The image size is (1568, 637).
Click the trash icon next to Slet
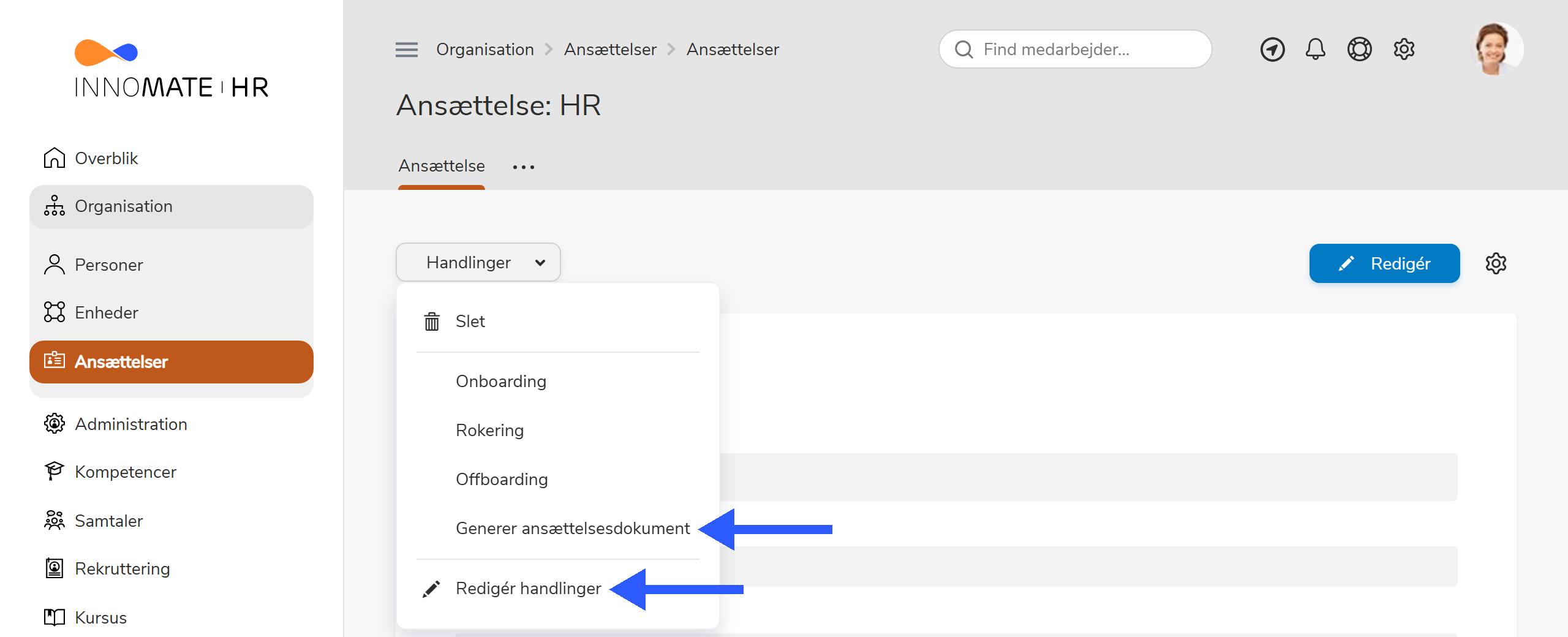click(x=432, y=321)
